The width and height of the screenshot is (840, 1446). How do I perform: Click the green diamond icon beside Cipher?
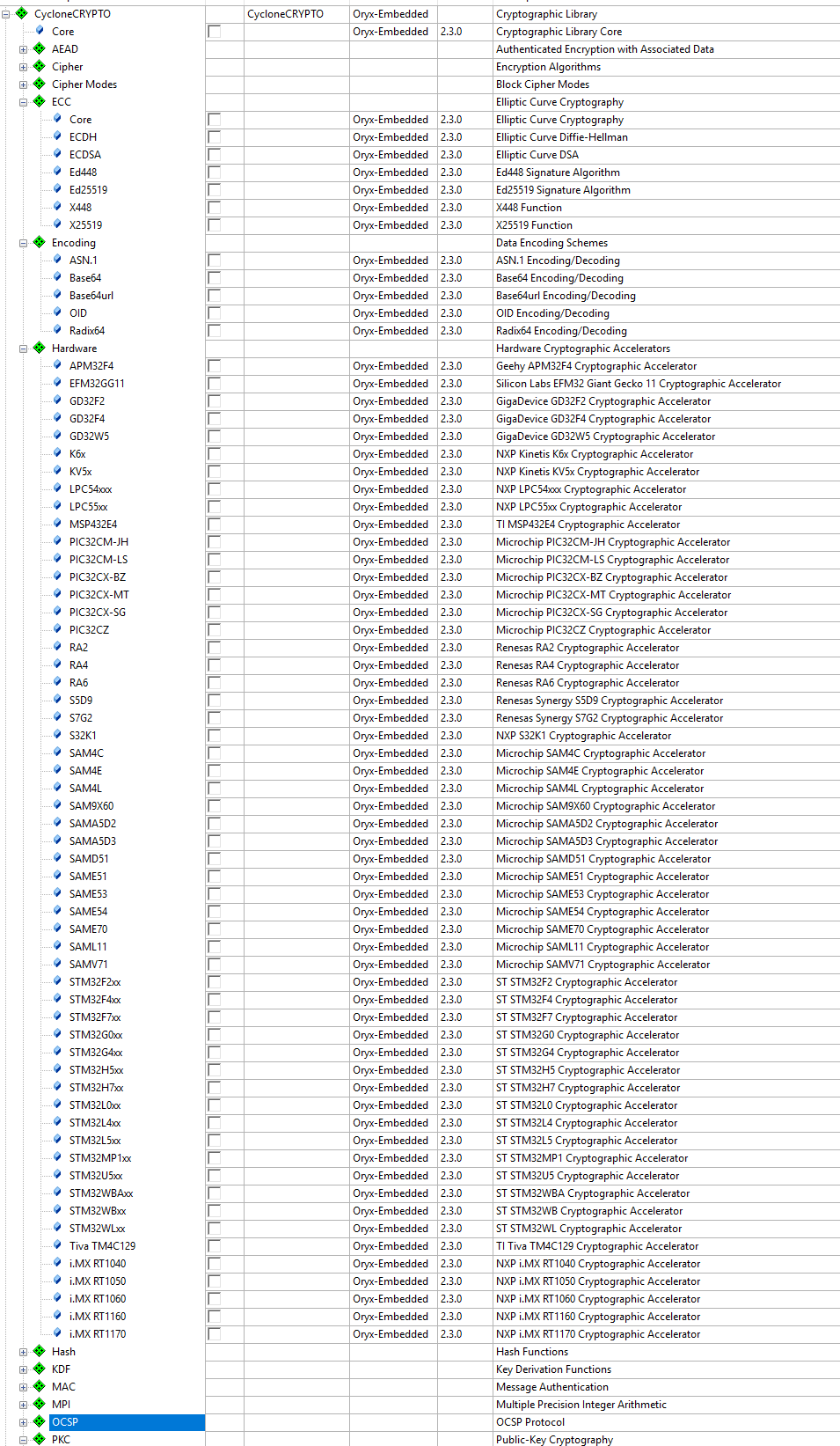[x=40, y=66]
